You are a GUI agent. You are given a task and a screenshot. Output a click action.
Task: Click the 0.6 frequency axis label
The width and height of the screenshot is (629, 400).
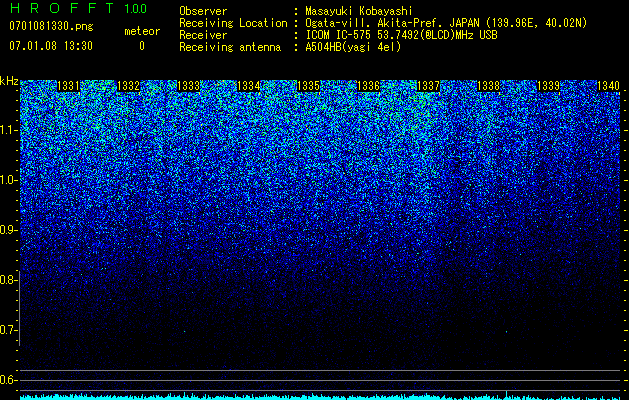8,380
